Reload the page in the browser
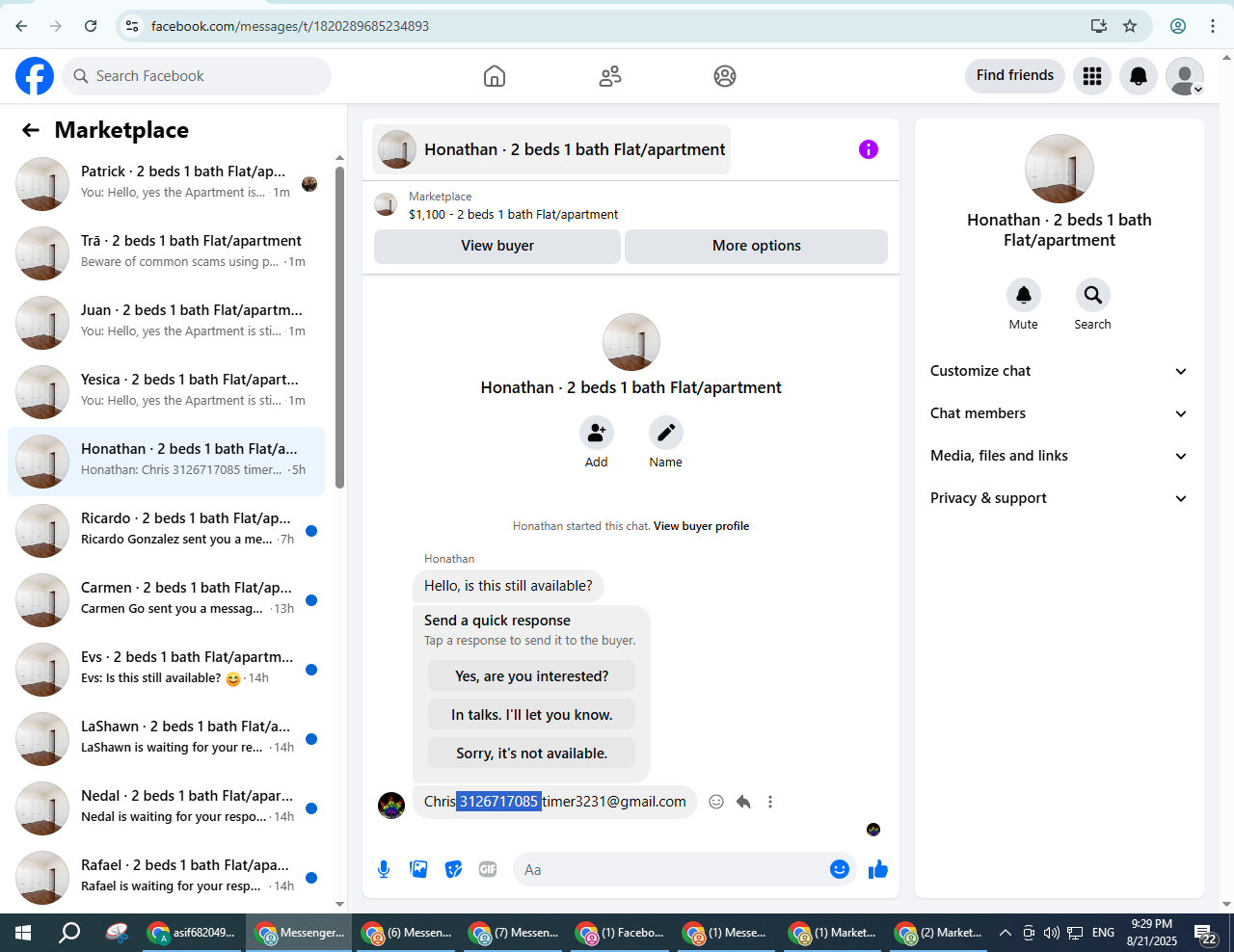Screen dimensions: 1234x952 point(91,26)
